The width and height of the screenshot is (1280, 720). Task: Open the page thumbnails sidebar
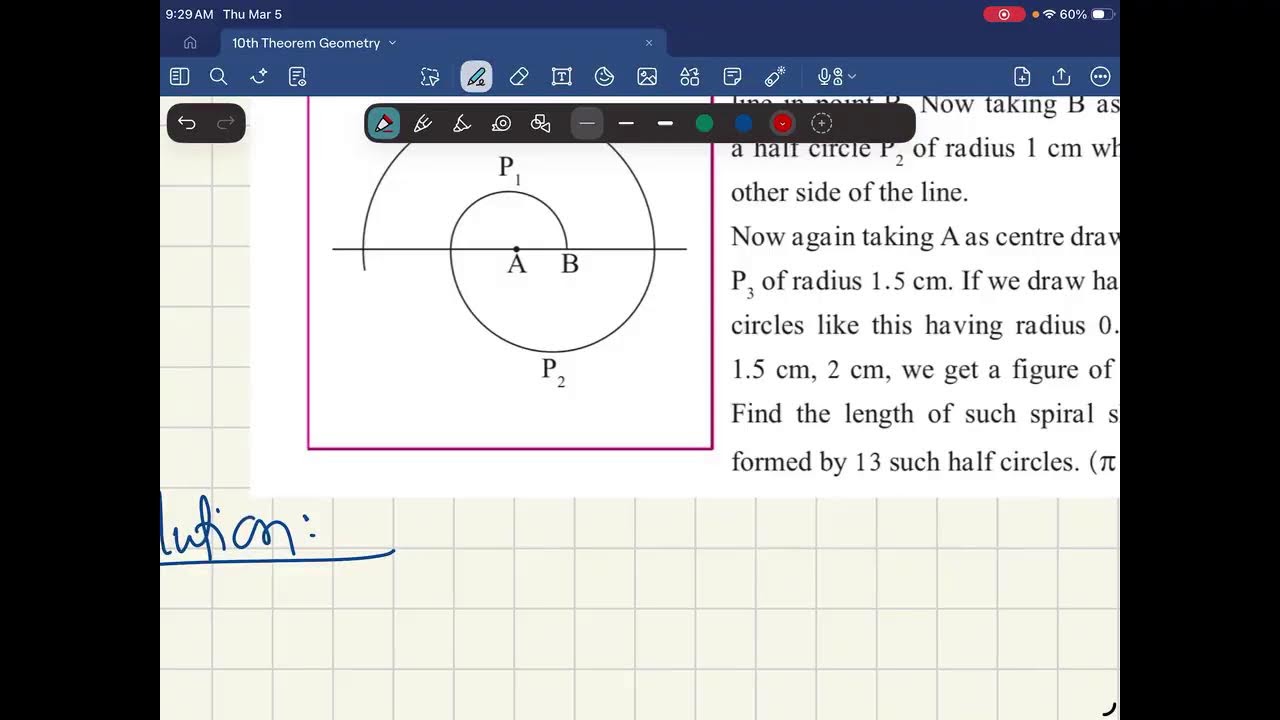click(x=180, y=76)
